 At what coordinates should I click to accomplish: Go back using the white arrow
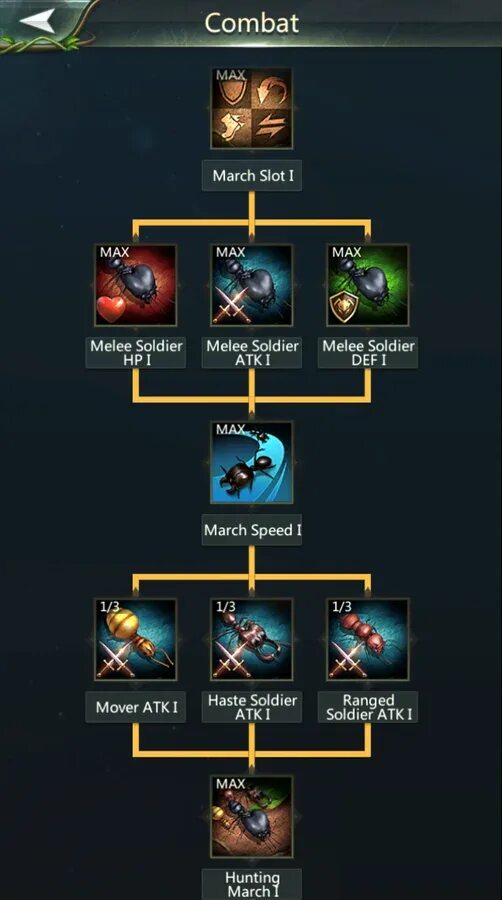click(x=37, y=21)
